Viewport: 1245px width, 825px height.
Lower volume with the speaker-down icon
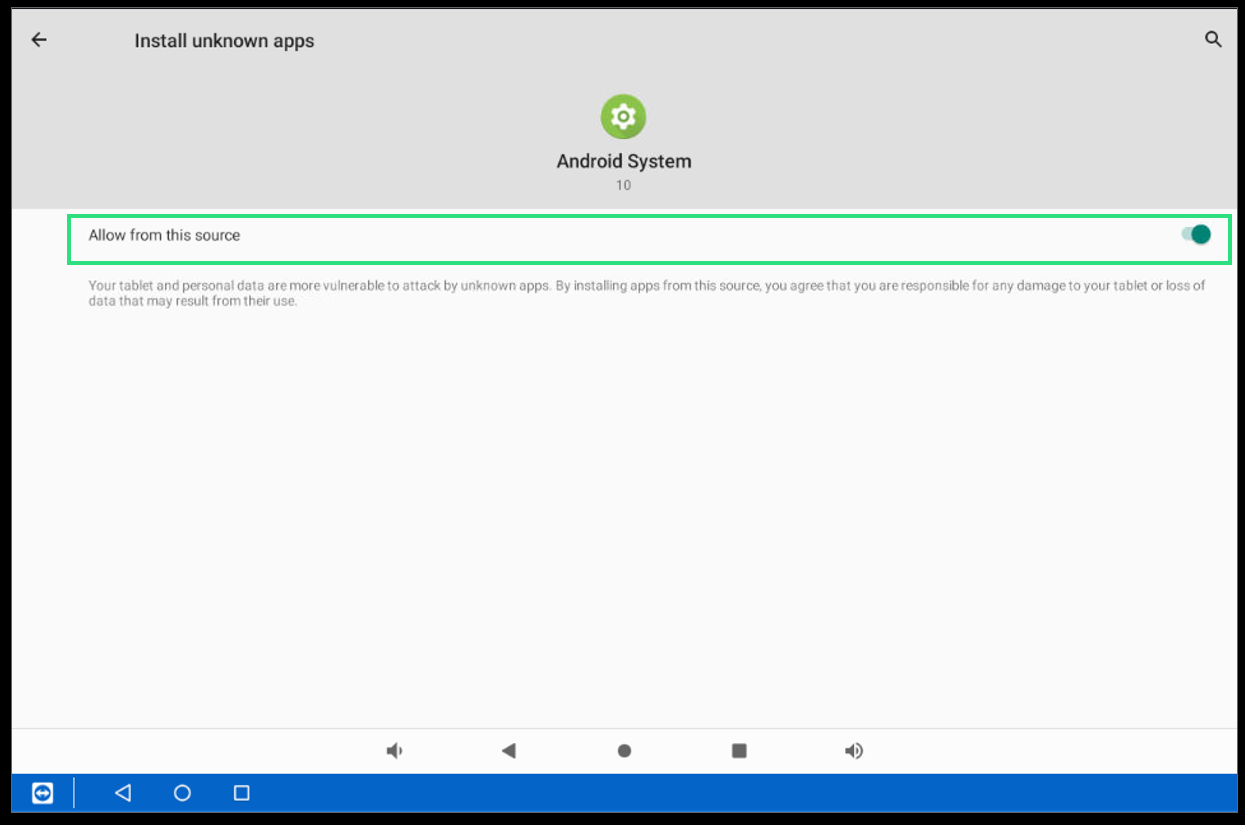tap(395, 751)
